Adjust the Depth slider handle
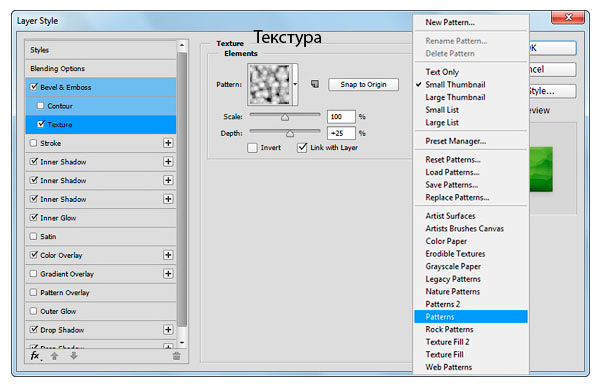Image resolution: width=600 pixels, height=387 pixels. pos(290,133)
